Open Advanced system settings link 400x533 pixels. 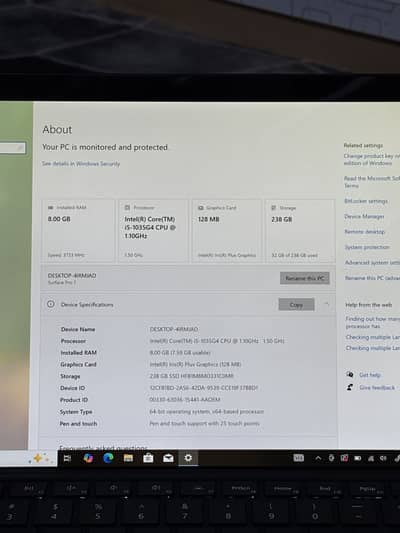coord(372,262)
